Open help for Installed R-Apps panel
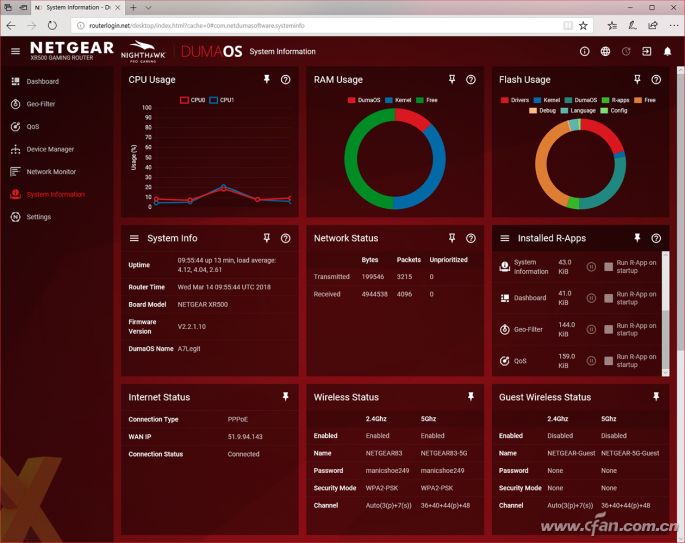 point(656,238)
